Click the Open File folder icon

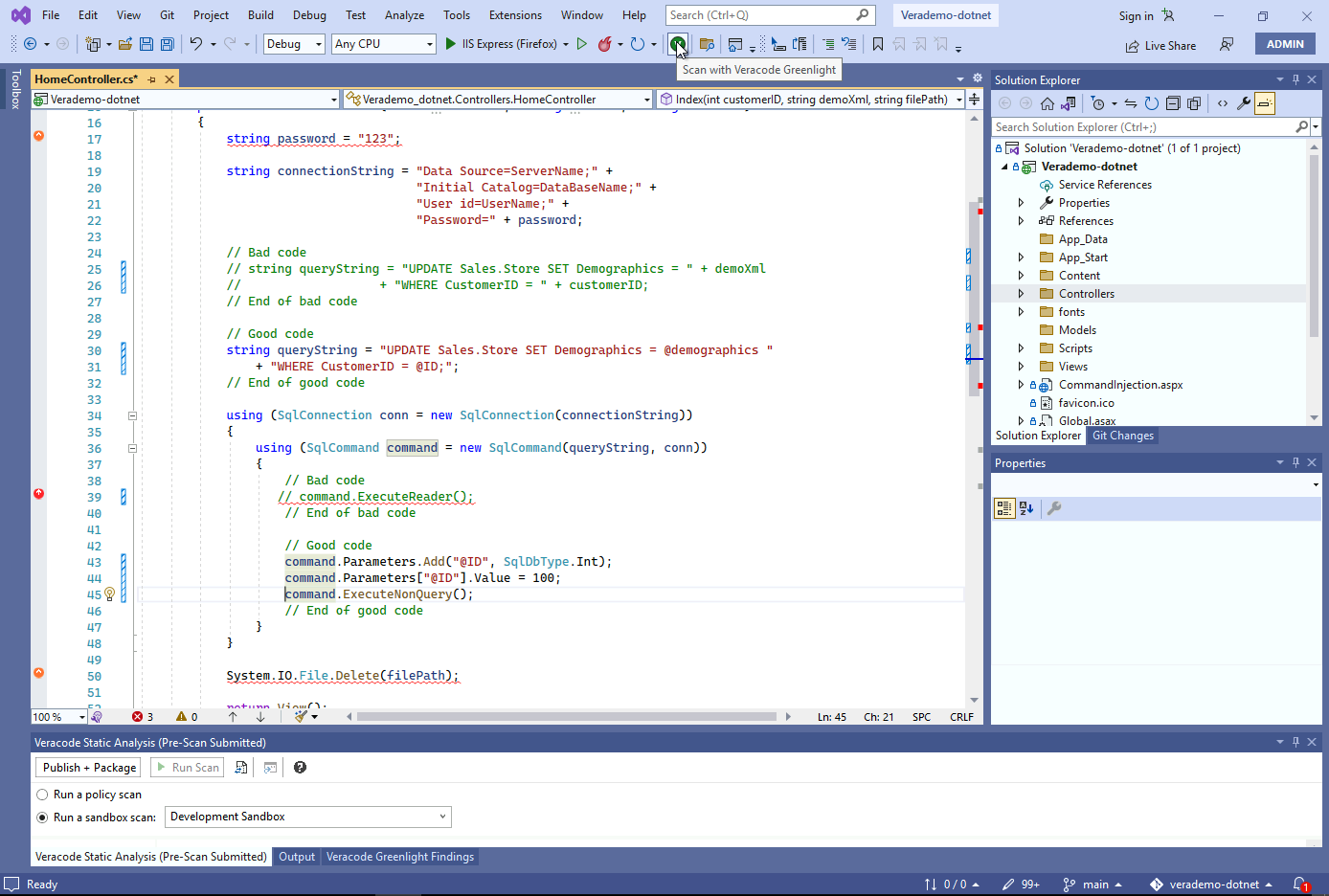click(126, 44)
